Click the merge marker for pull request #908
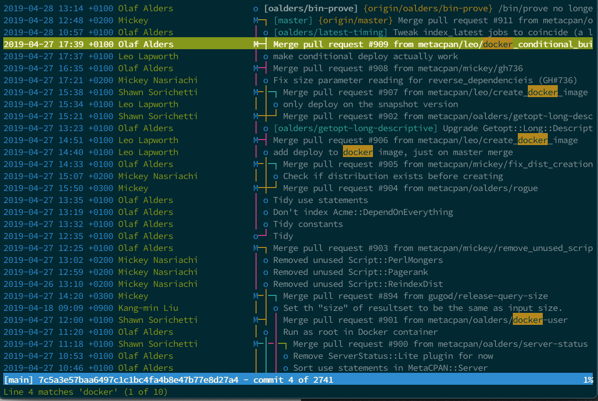The image size is (598, 401). pyautogui.click(x=256, y=68)
